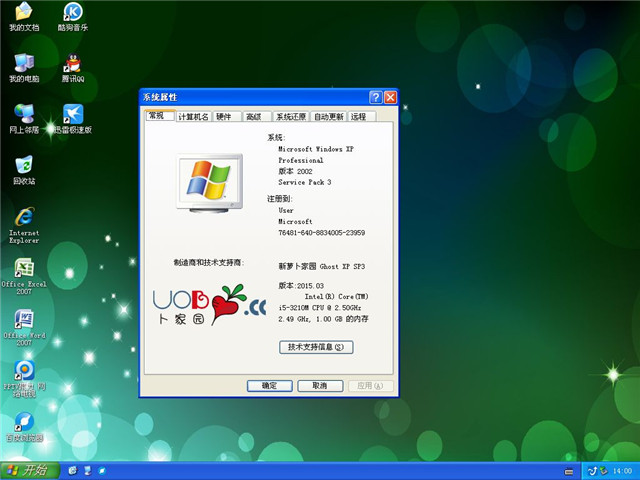Click the help question mark in 系统属性 title bar

(376, 97)
